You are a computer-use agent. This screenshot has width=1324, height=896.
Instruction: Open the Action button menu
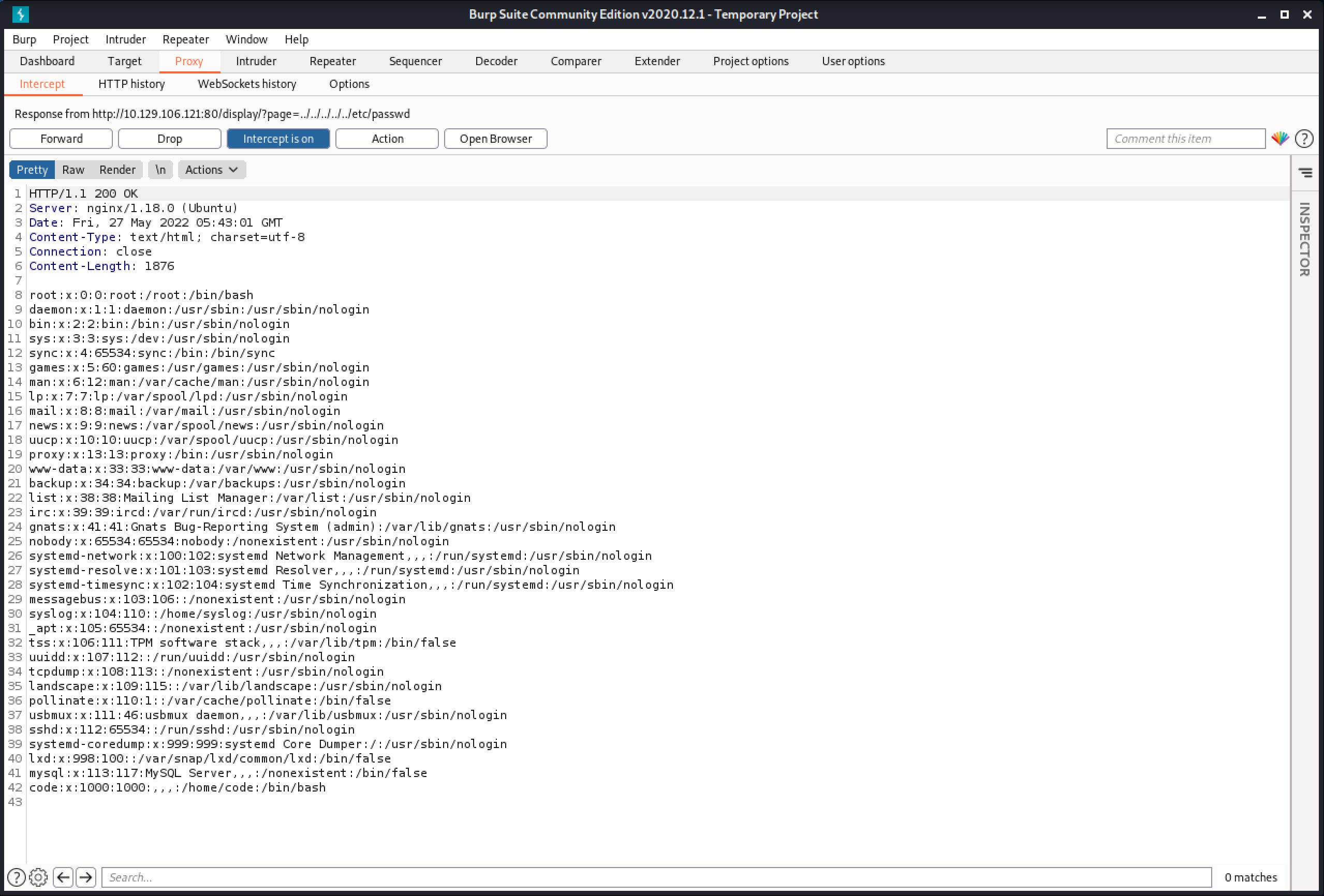[x=387, y=139]
